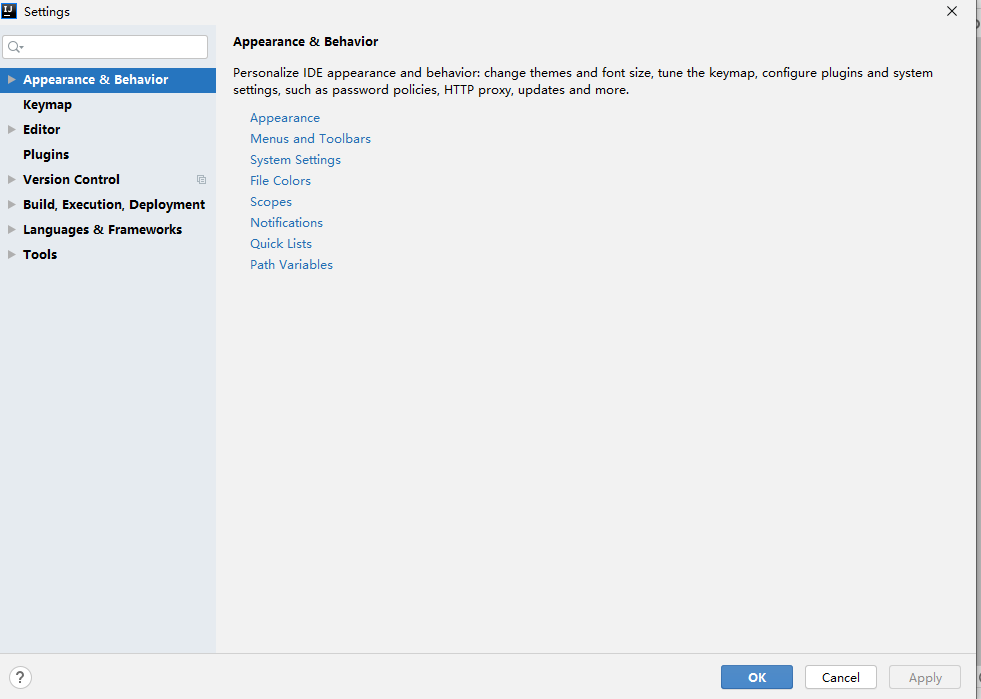Click the Apply button

pos(925,677)
